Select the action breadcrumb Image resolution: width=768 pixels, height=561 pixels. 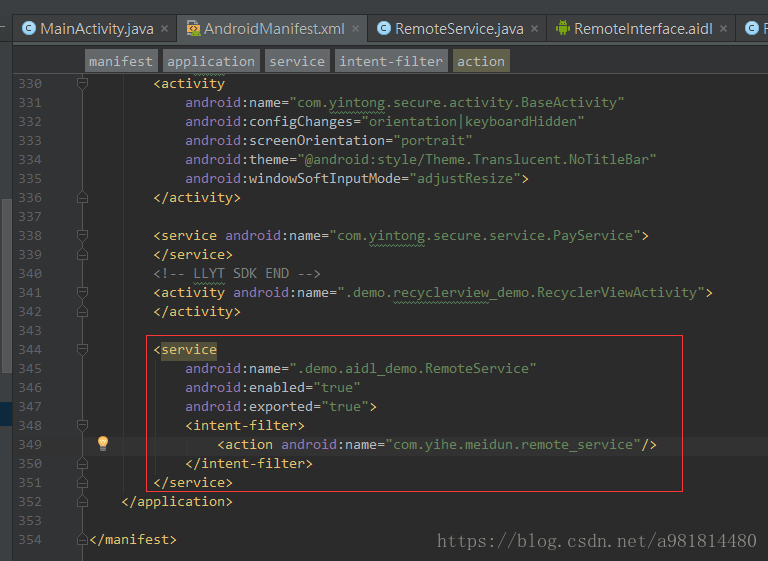(x=481, y=61)
